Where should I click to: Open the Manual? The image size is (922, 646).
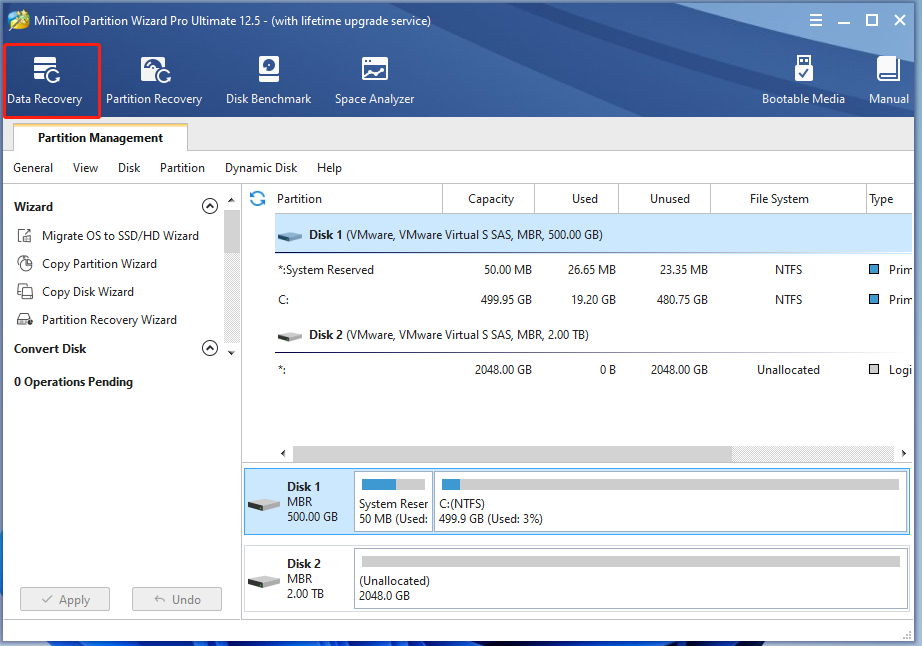888,81
